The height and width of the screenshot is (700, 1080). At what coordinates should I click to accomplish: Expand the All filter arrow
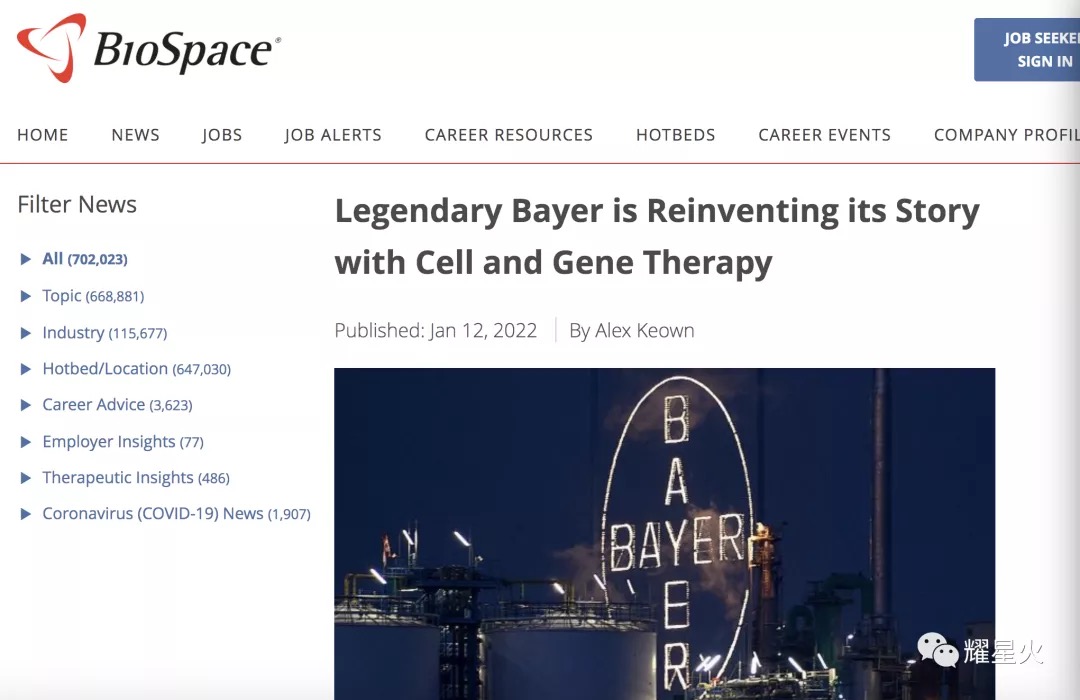click(26, 259)
